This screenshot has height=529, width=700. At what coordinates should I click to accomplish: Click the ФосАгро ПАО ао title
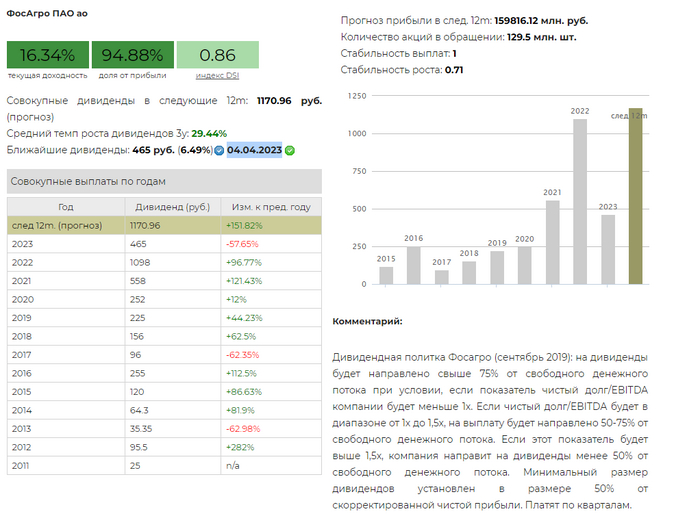47,13
